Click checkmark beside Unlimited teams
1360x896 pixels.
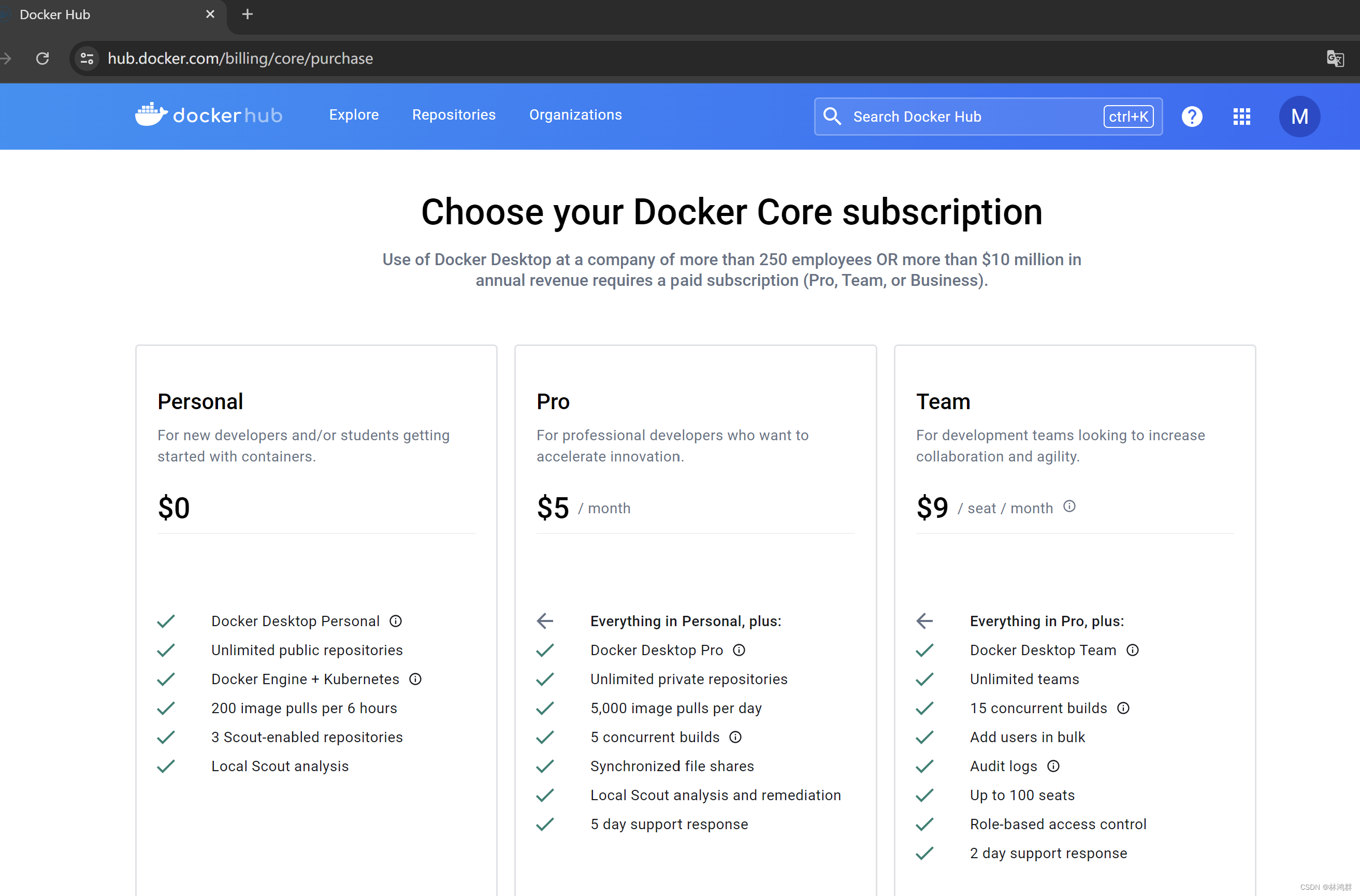pos(924,679)
